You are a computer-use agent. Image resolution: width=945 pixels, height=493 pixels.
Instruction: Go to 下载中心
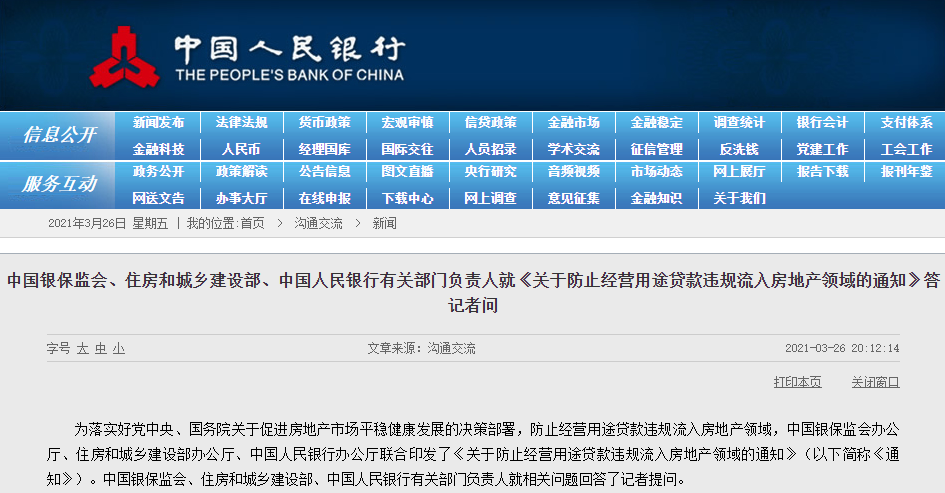click(x=407, y=198)
